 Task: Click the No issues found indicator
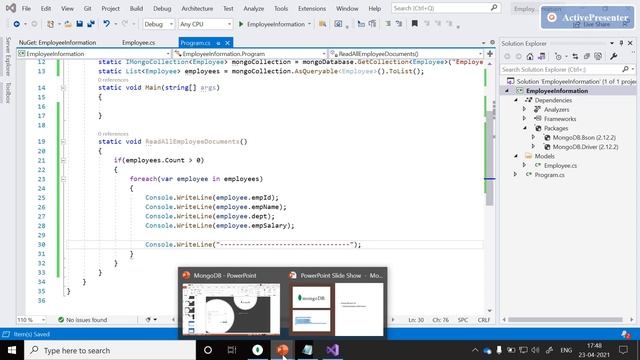82,320
